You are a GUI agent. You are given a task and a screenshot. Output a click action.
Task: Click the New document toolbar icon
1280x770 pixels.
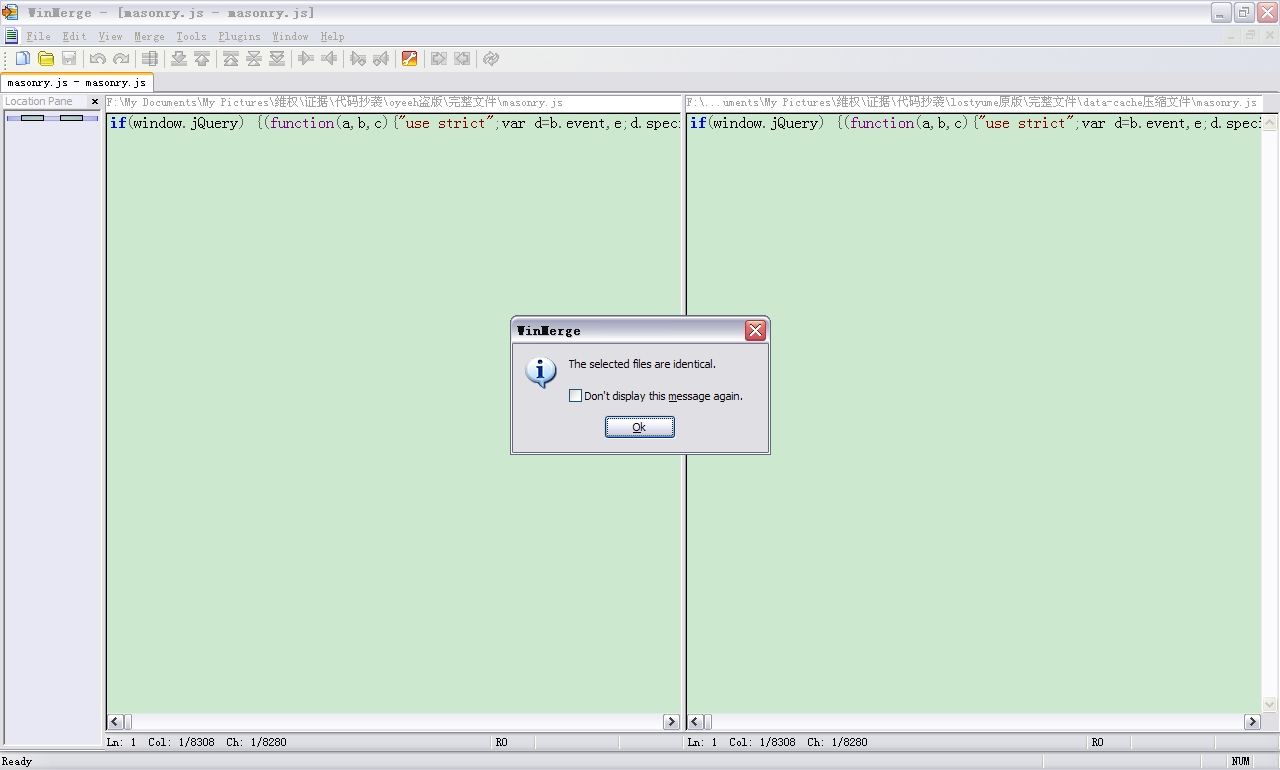22,59
